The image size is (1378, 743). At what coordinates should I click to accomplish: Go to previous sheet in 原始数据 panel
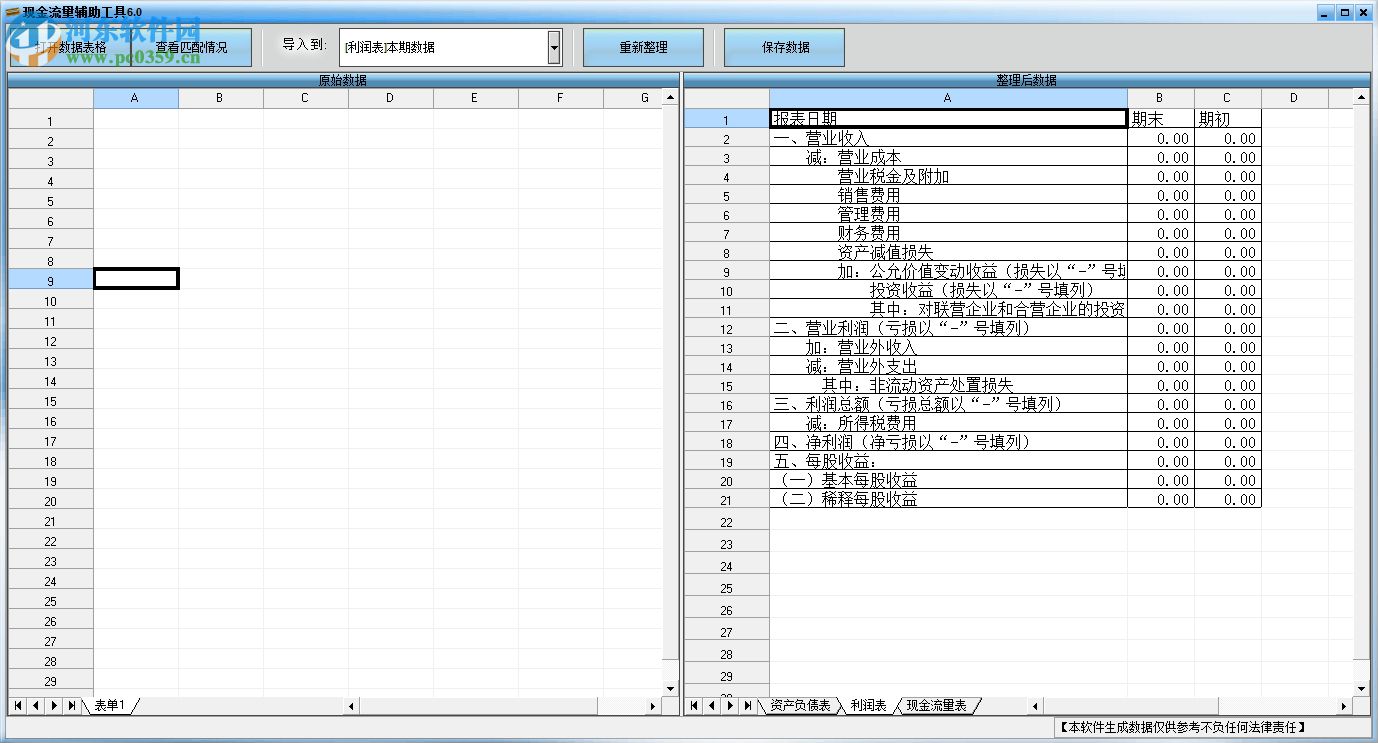point(35,706)
